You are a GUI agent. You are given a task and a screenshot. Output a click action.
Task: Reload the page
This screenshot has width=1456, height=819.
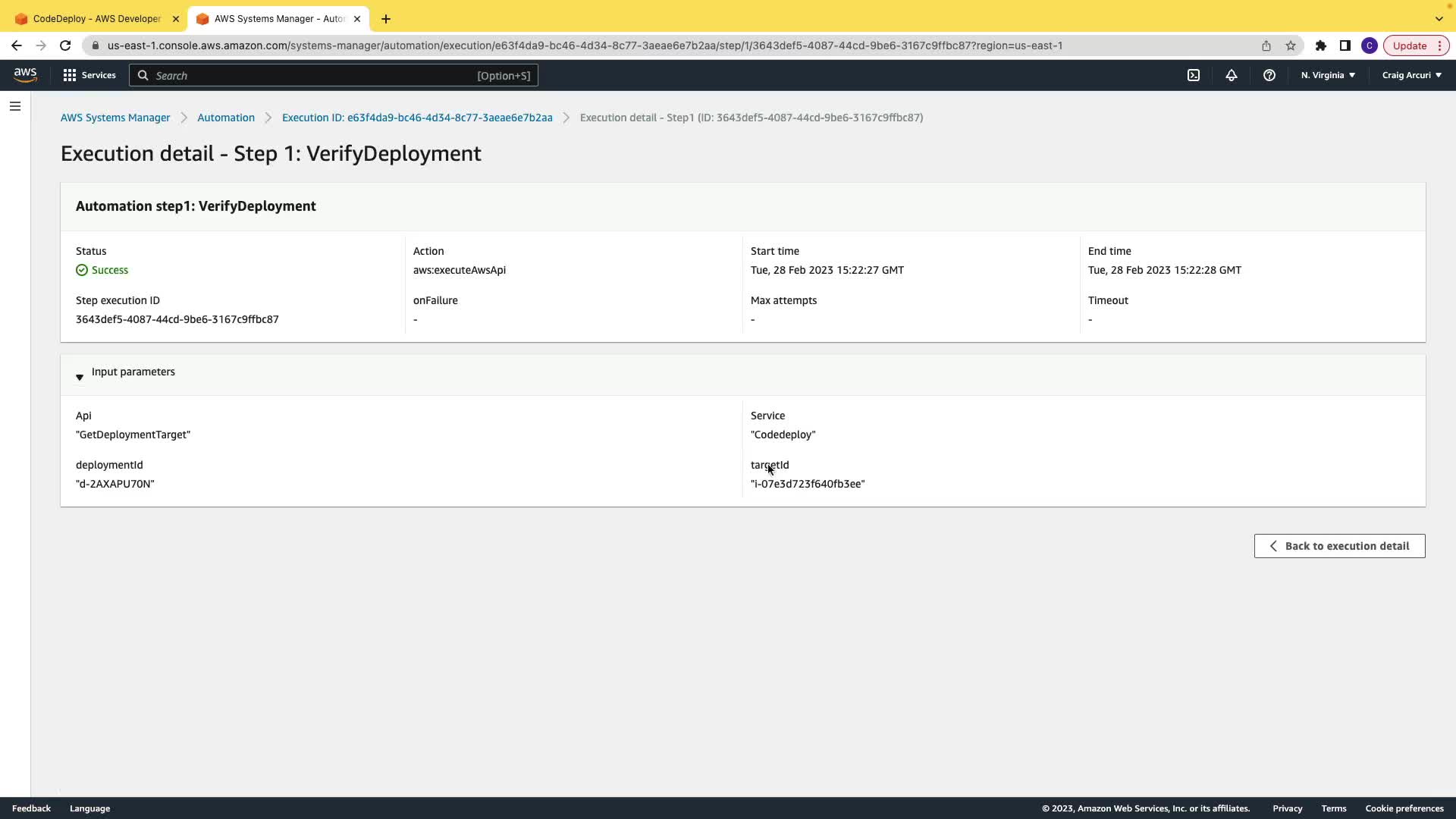(65, 45)
